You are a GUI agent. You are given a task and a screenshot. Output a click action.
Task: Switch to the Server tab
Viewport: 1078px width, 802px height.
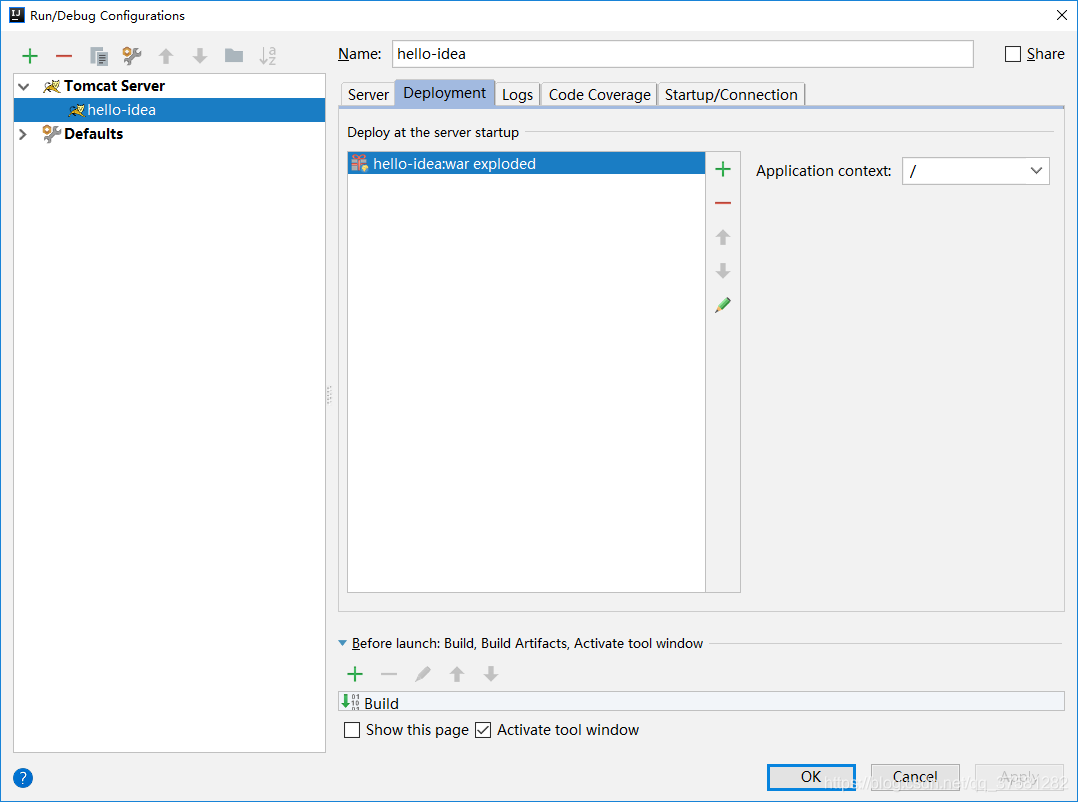[x=368, y=95]
